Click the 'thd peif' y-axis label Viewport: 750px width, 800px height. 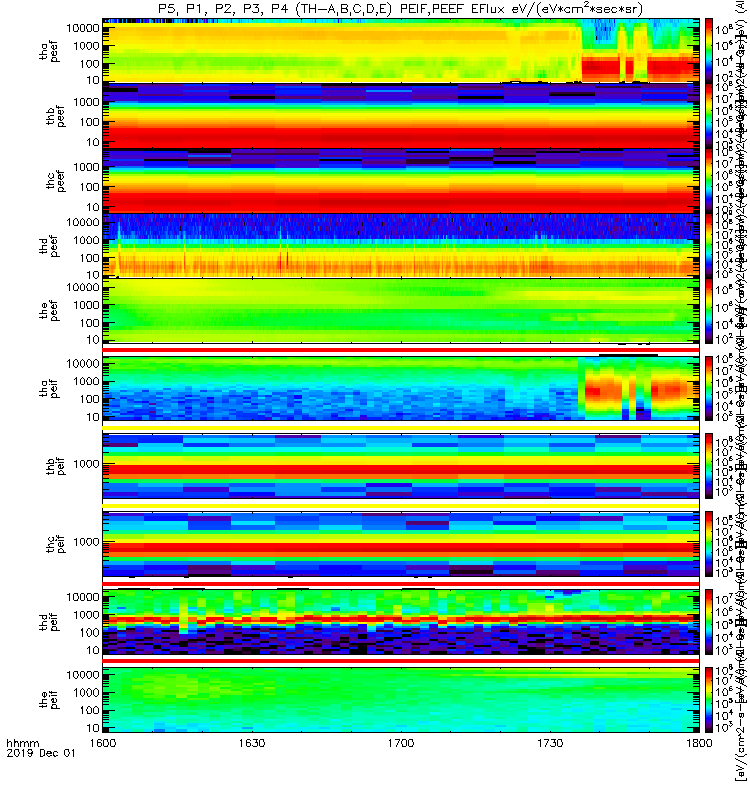click(49, 622)
